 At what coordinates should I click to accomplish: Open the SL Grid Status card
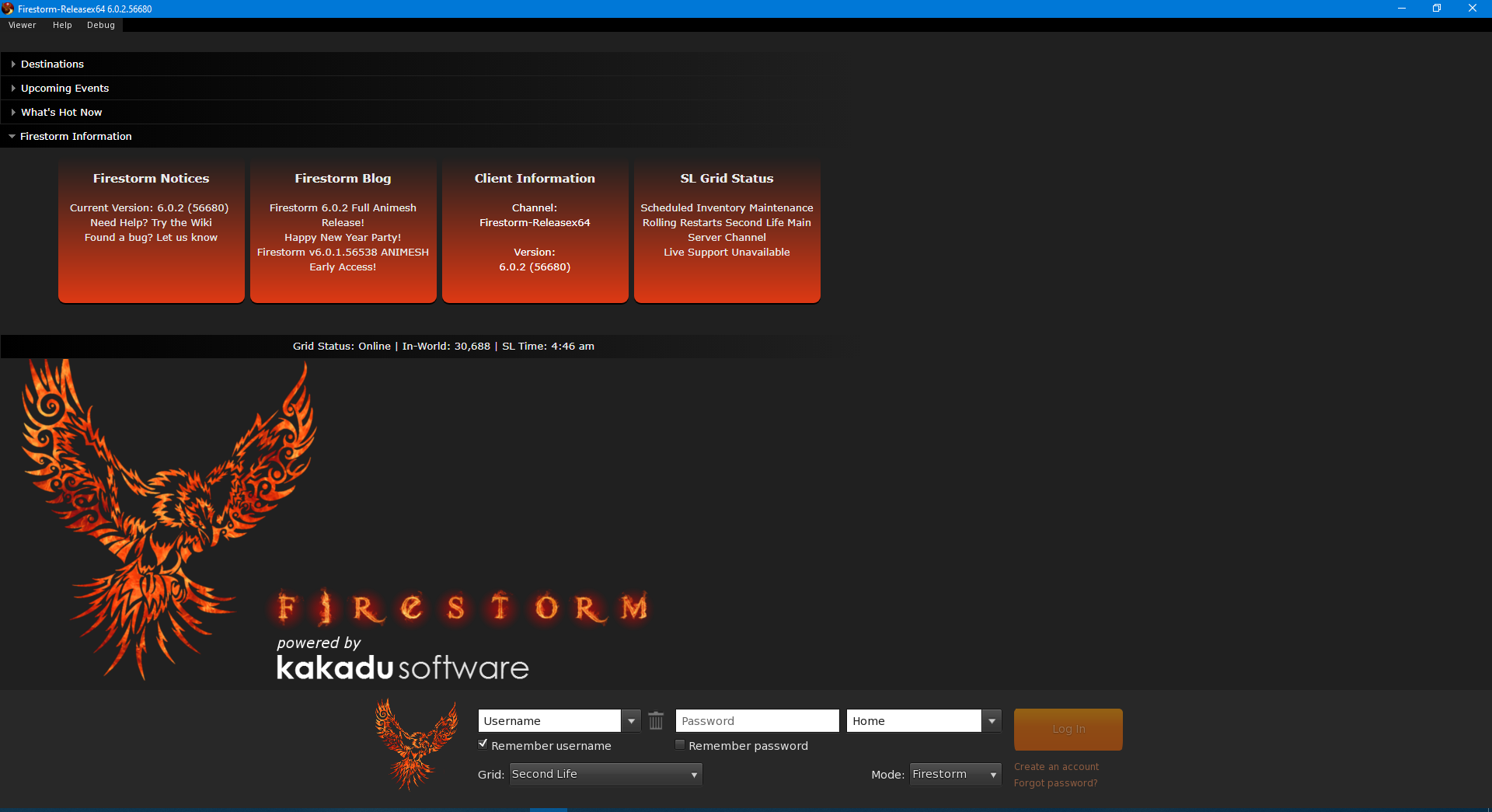[727, 231]
